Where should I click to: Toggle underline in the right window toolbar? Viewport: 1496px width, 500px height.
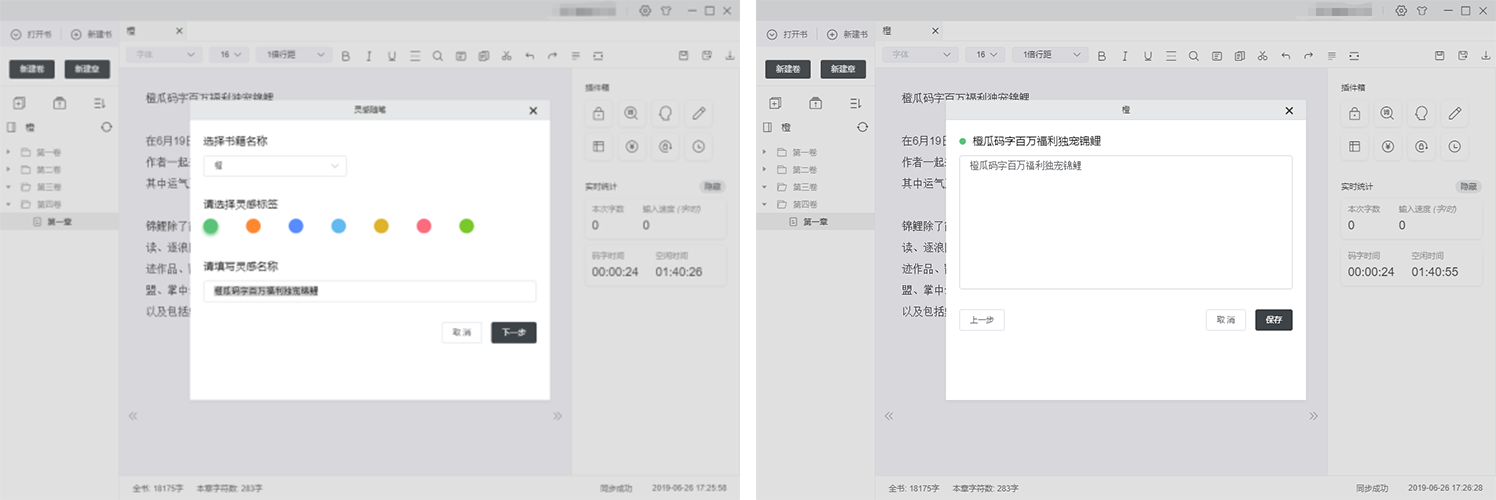click(x=1148, y=55)
